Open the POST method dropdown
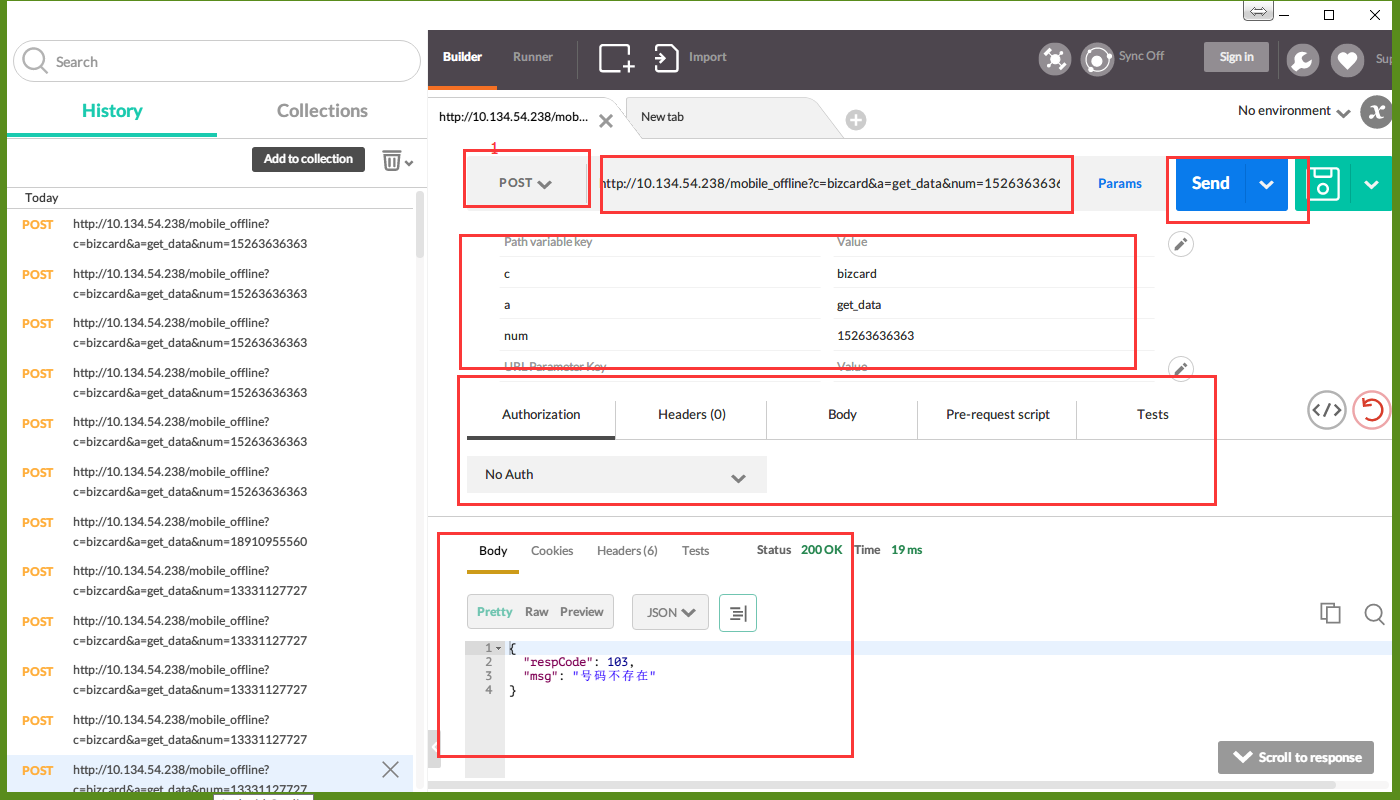The image size is (1400, 800). (526, 183)
